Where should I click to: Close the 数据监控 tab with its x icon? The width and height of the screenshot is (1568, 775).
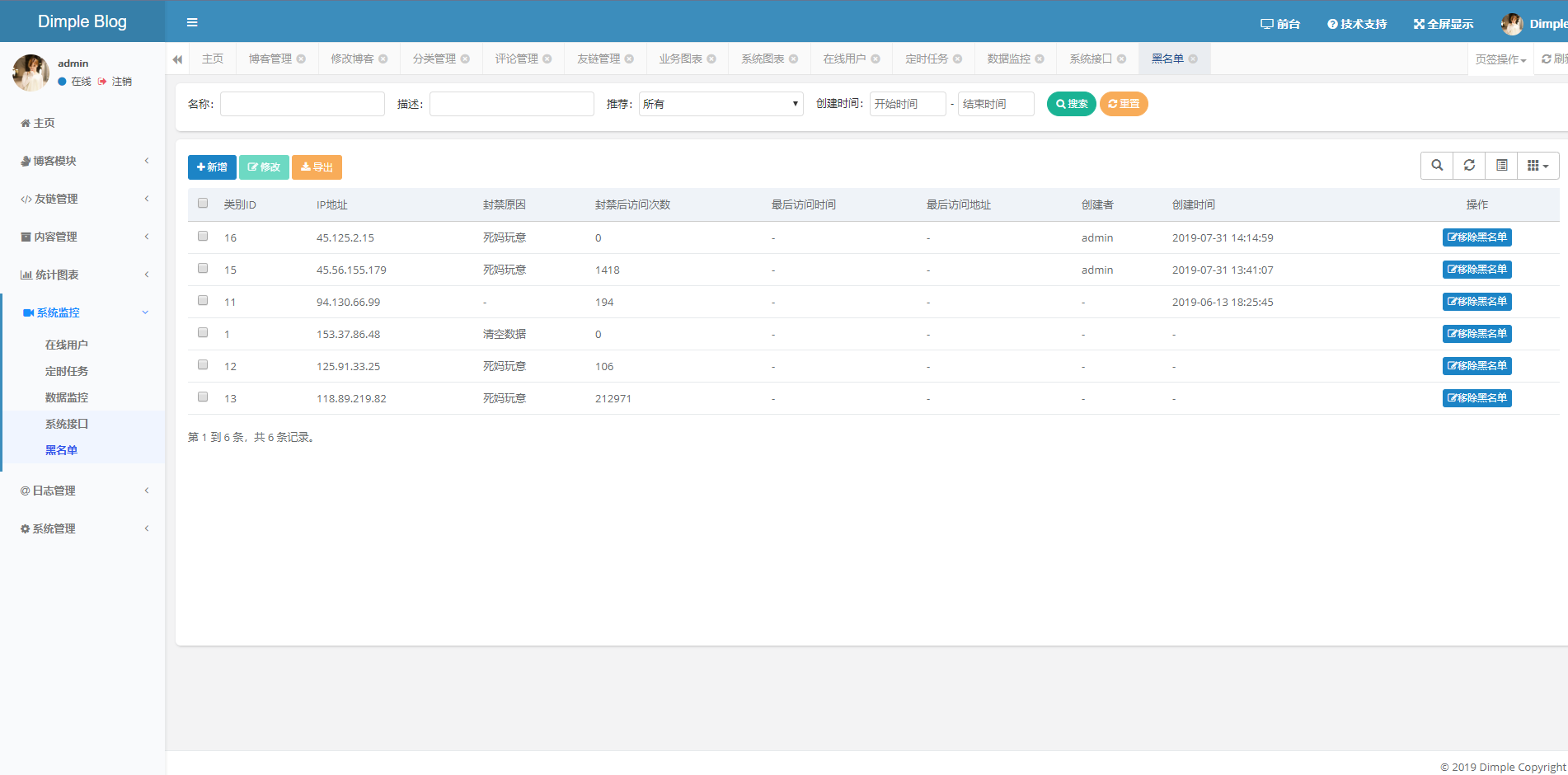click(x=1040, y=59)
